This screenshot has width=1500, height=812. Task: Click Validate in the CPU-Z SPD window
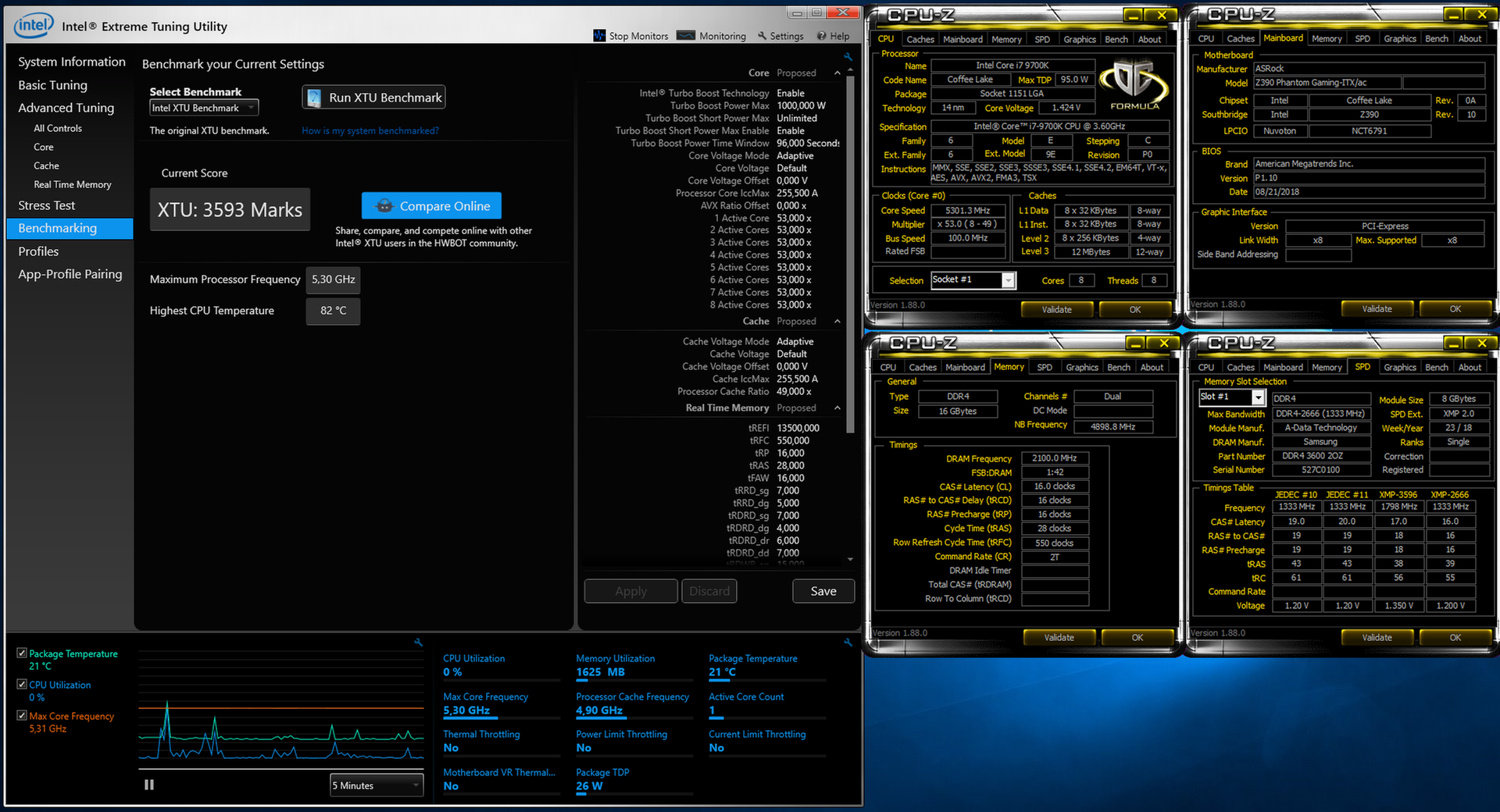point(1376,638)
